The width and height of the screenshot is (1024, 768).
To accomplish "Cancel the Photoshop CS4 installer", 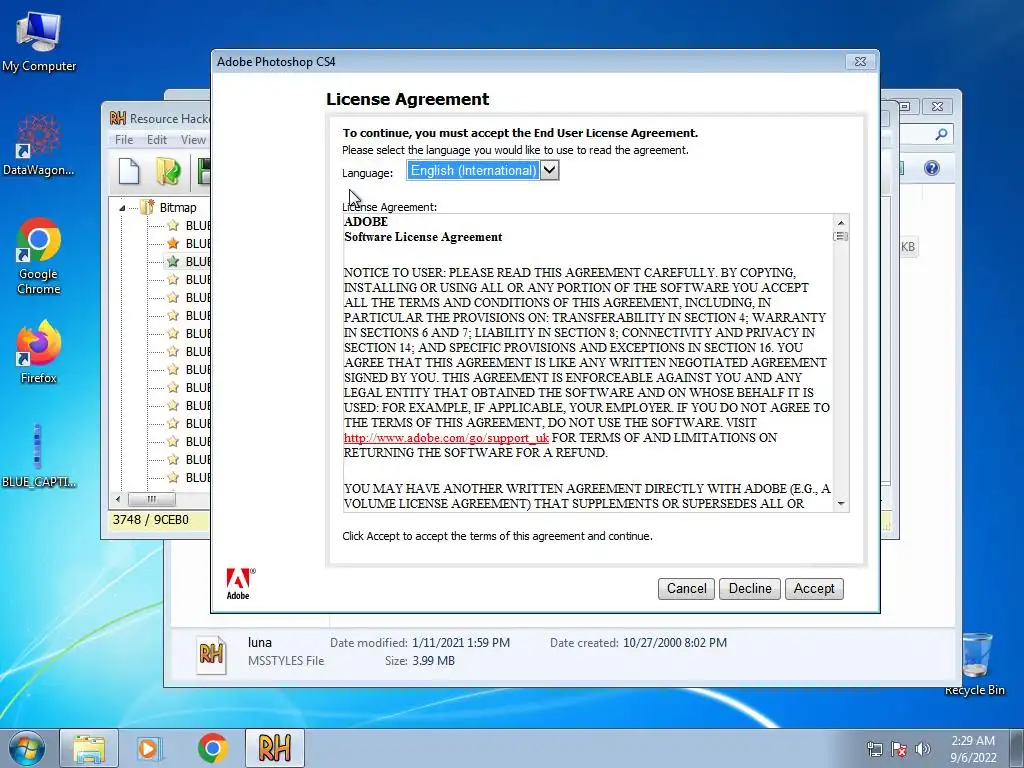I will tap(686, 588).
